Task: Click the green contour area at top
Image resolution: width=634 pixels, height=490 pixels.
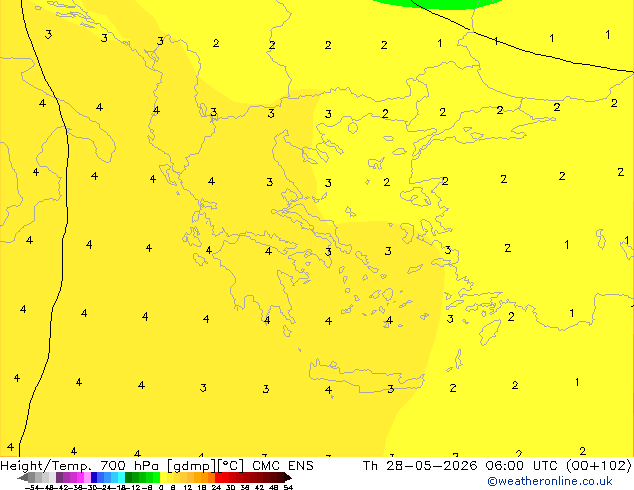Action: tap(437, 4)
